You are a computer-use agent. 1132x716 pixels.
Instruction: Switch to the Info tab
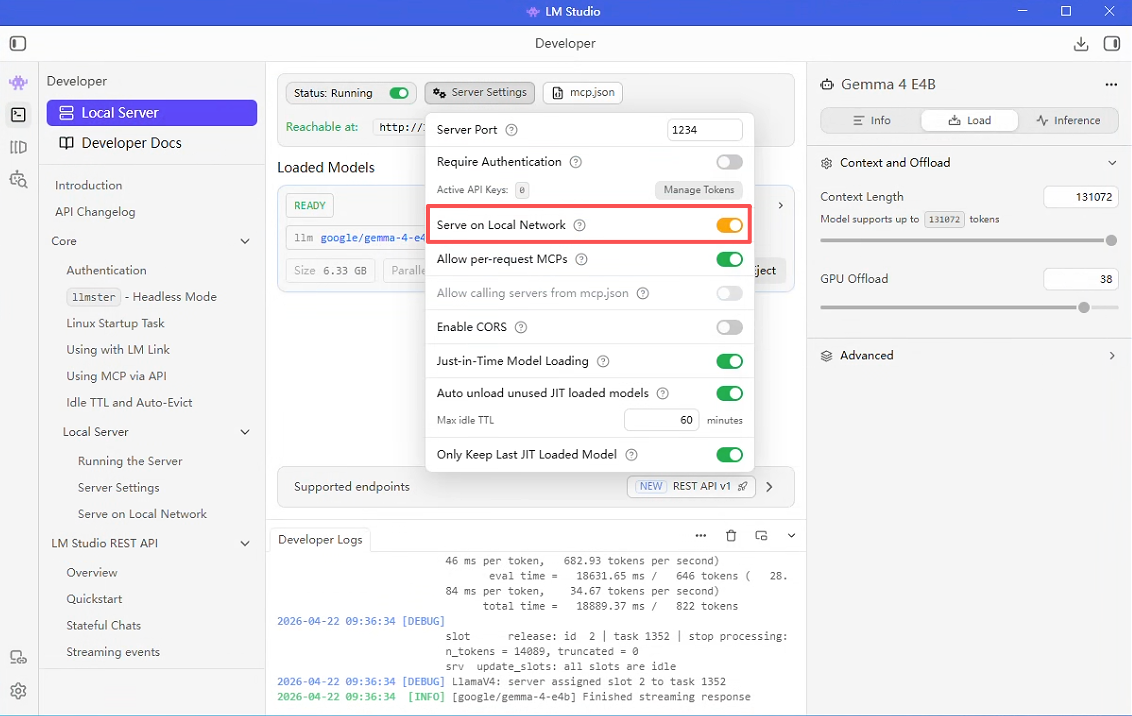coord(870,120)
